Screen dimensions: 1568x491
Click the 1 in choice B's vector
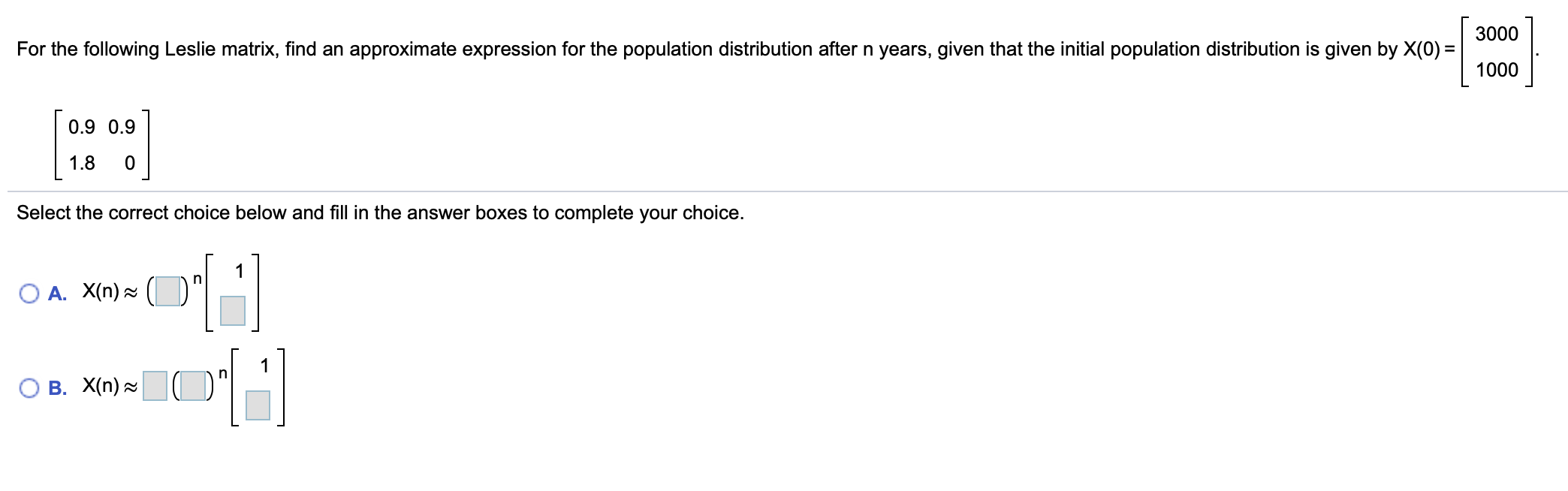pos(264,366)
